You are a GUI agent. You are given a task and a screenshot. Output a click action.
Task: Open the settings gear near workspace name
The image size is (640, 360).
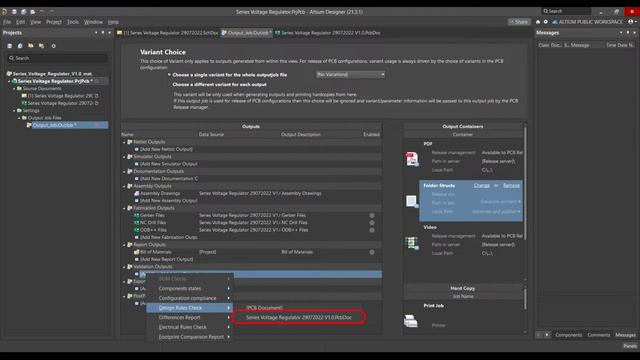point(546,22)
